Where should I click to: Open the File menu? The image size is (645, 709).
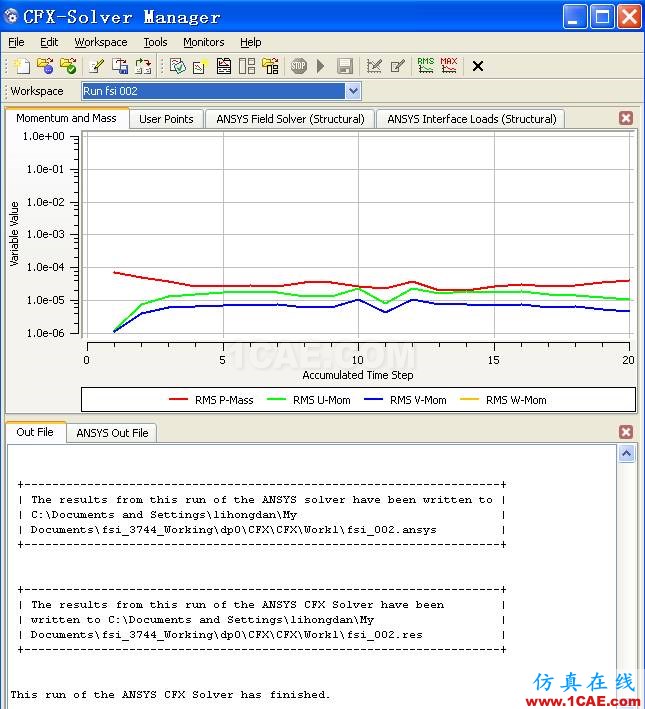(x=16, y=42)
